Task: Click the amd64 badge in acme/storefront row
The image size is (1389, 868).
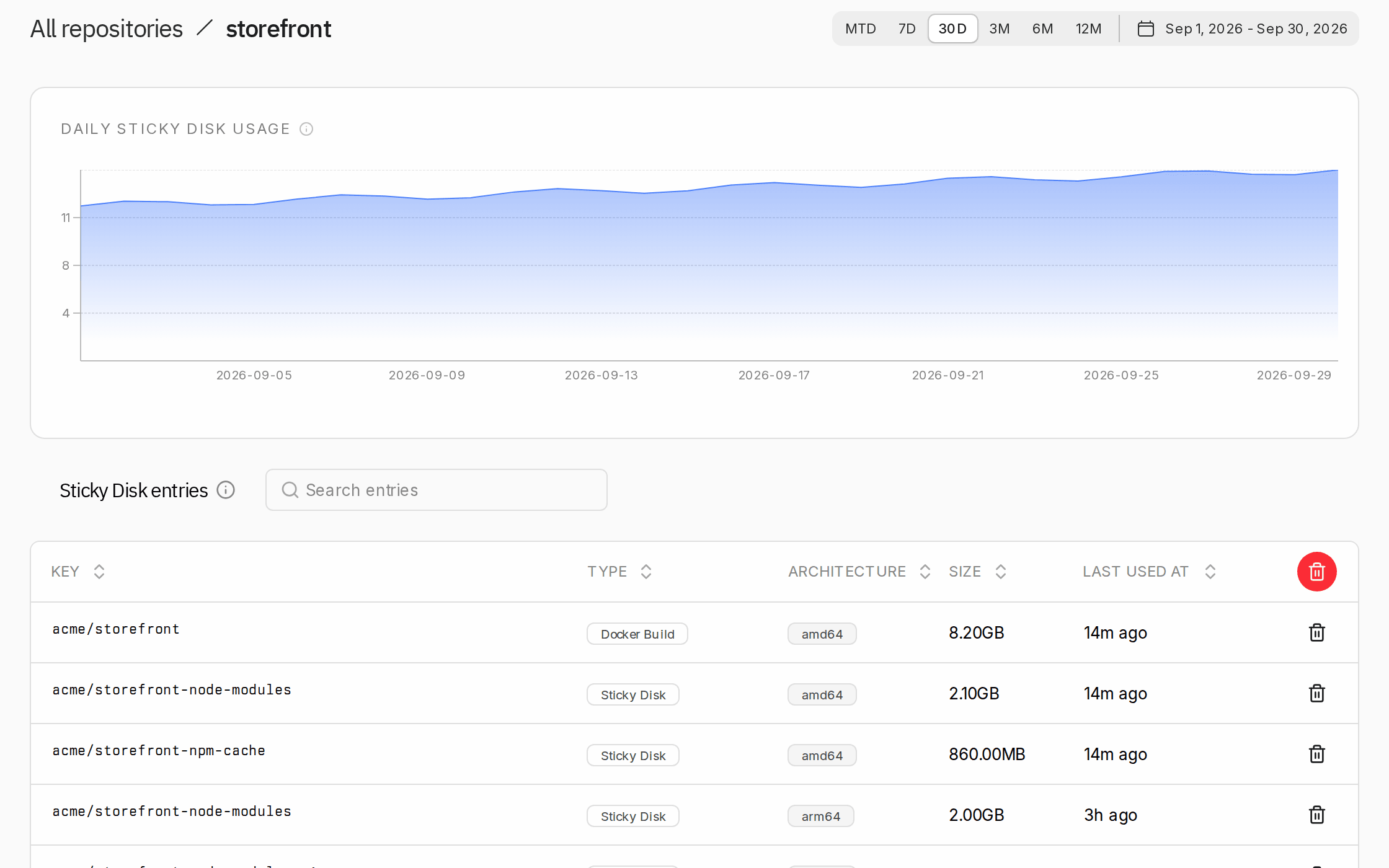Action: [x=822, y=634]
